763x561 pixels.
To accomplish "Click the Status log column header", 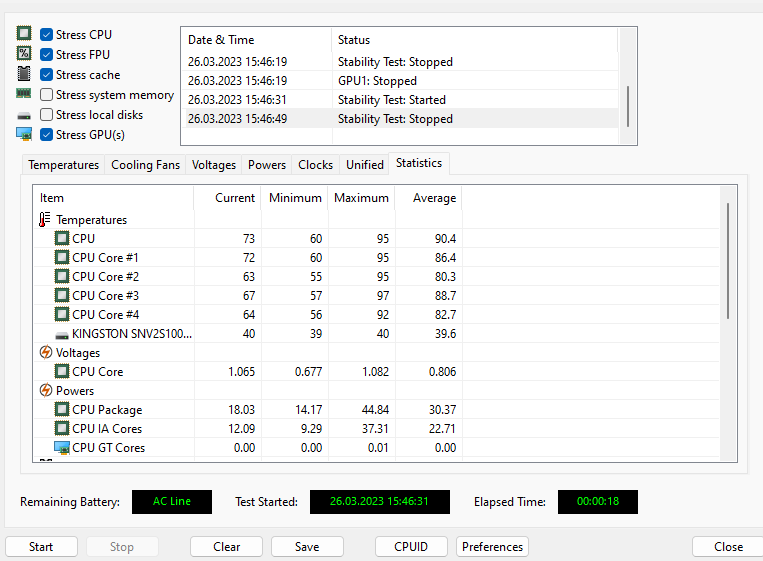I will click(475, 40).
